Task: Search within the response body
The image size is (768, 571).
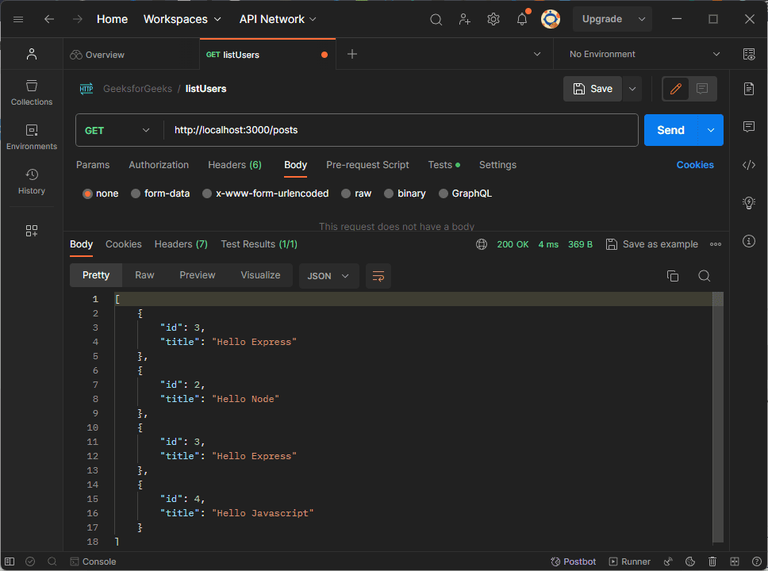Action: (704, 276)
